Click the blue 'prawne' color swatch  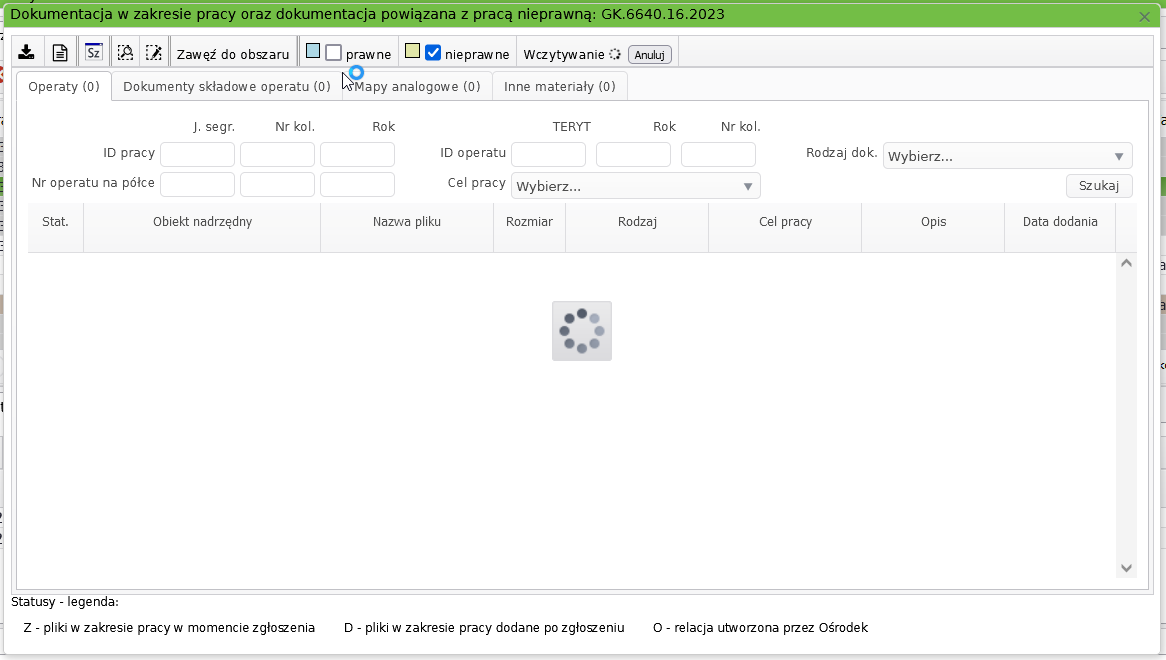(x=313, y=51)
